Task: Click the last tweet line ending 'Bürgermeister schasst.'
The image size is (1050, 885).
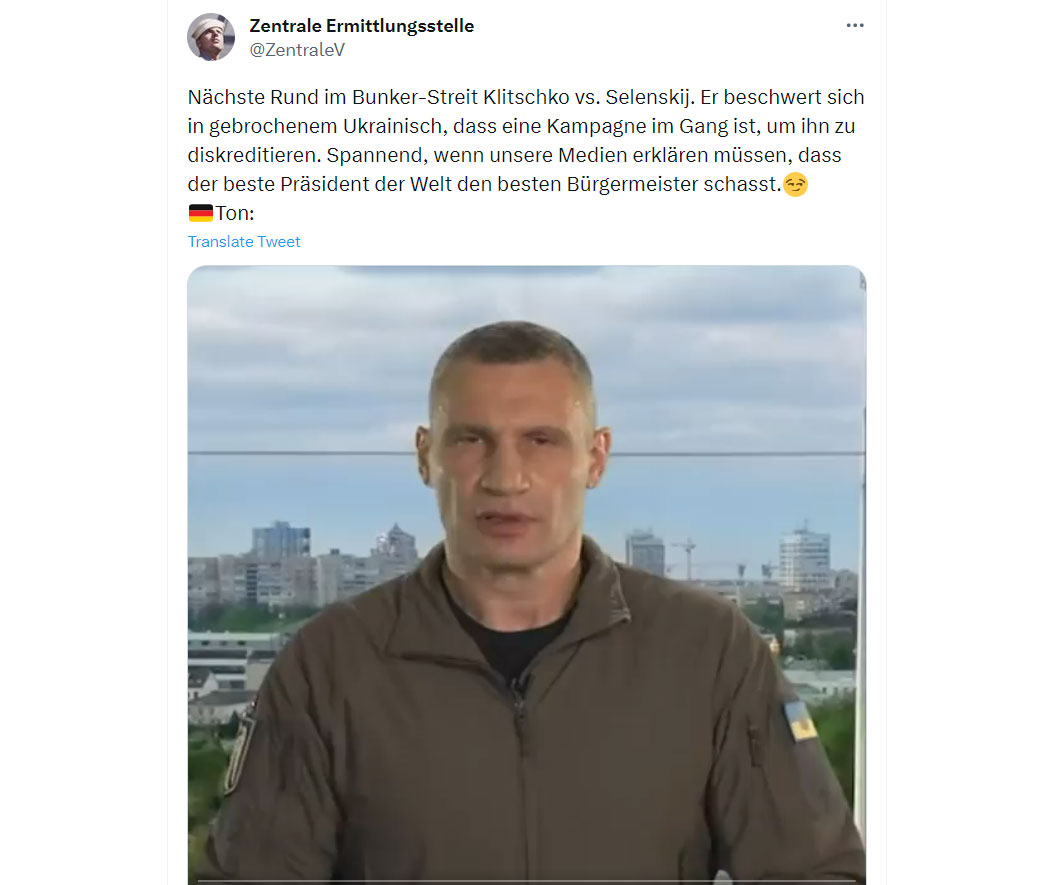Action: [x=484, y=184]
